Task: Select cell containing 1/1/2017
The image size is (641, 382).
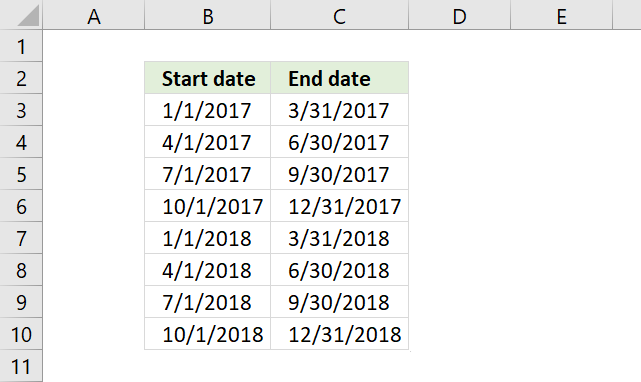Action: [x=208, y=110]
